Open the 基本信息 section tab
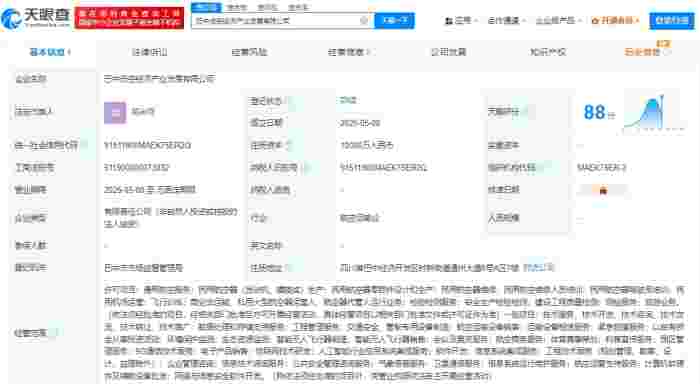This screenshot has width=700, height=384. [50, 52]
